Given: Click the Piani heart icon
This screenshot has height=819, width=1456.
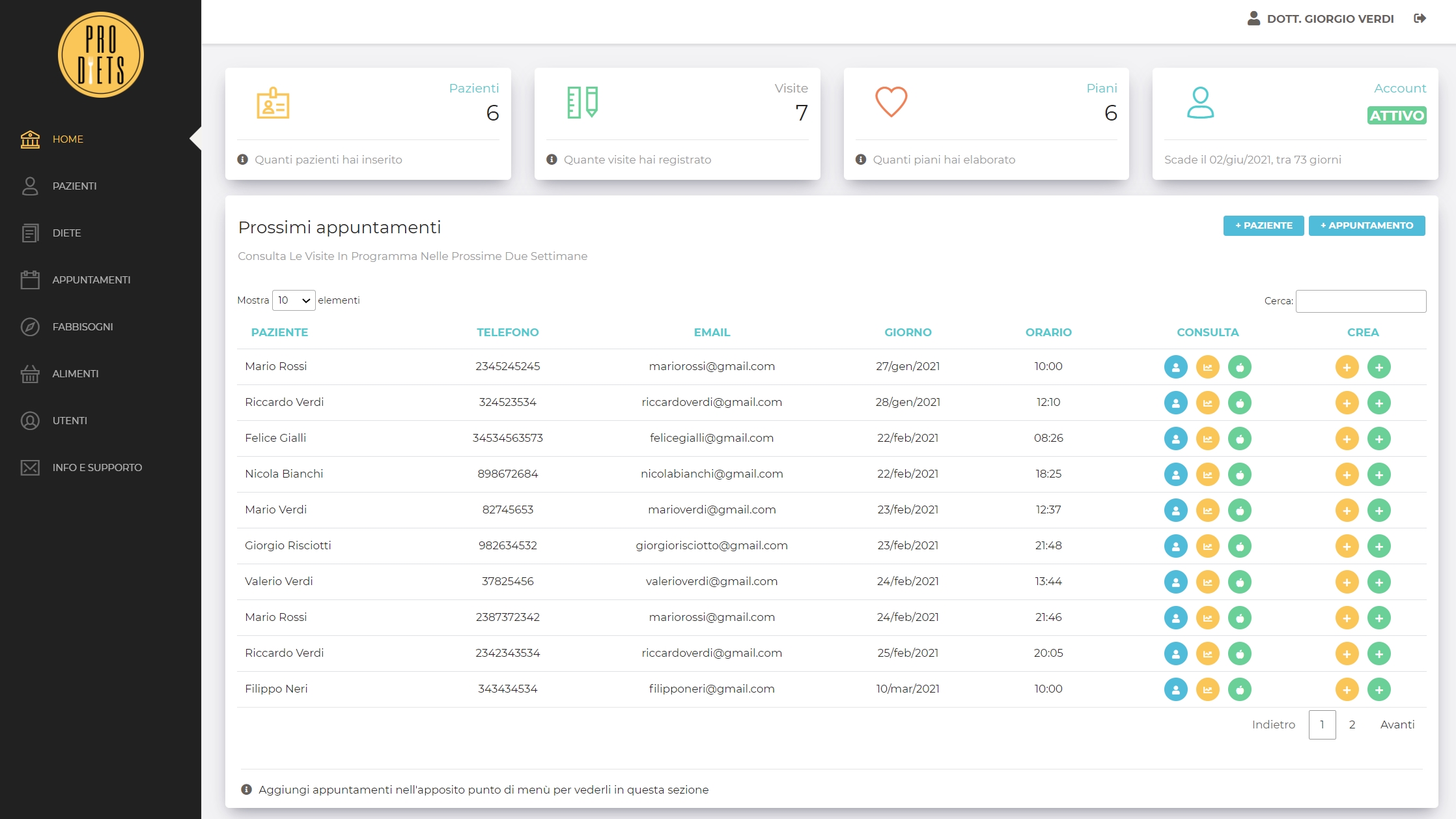Looking at the screenshot, I should (891, 102).
